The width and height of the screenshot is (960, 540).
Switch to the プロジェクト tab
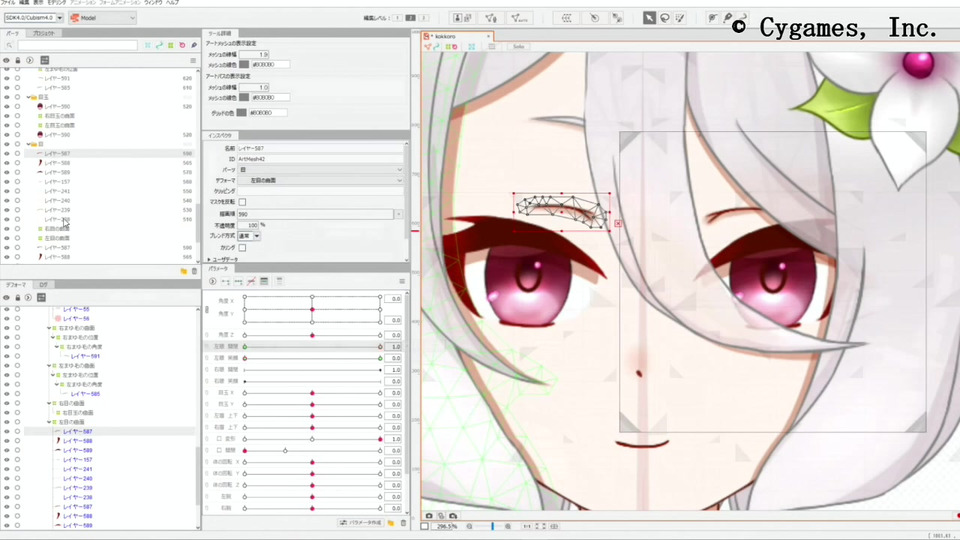(43, 34)
